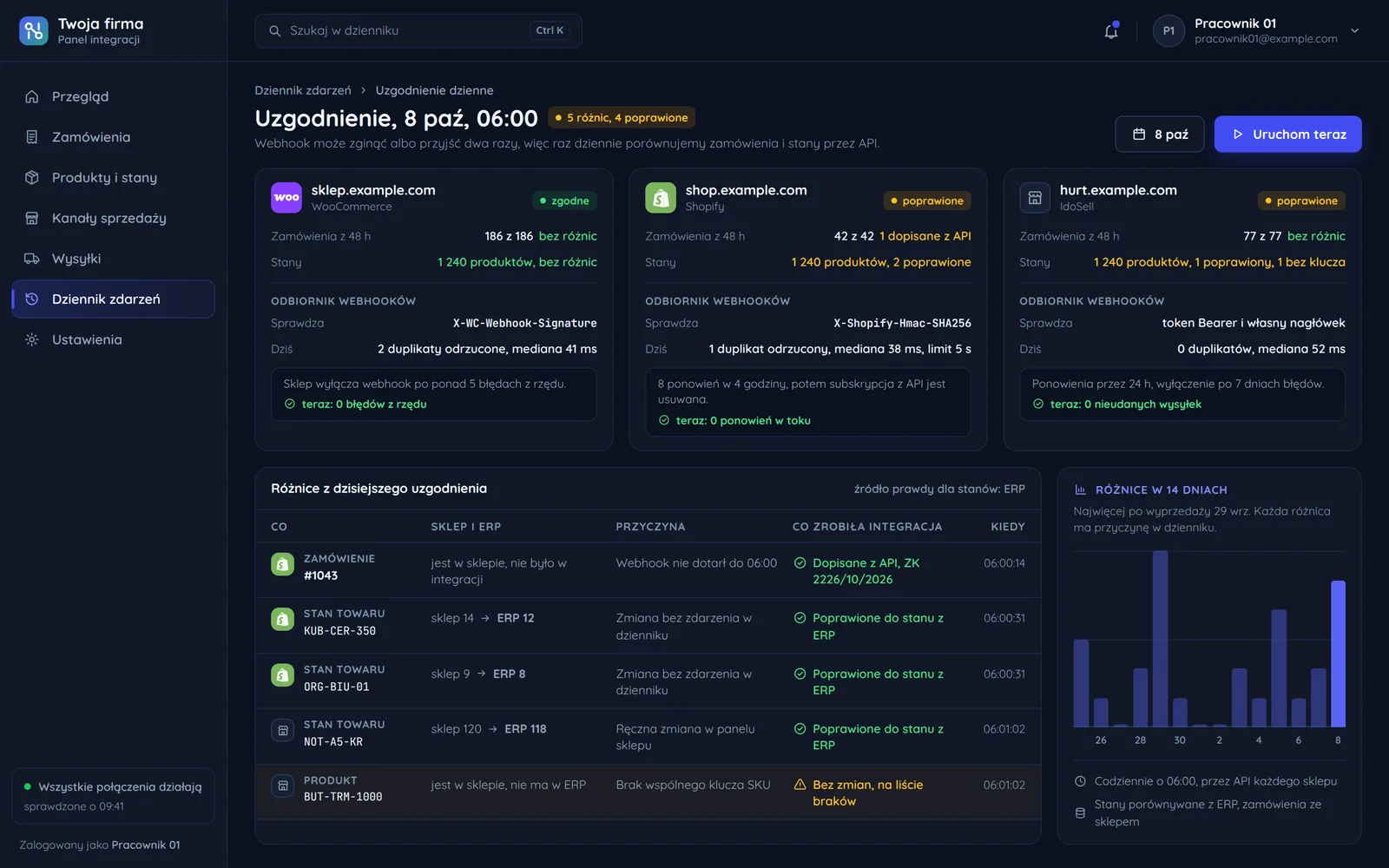Screen dimensions: 1389x868
Task: Click the store icon in BUT-TRM-1000 row
Action: pyautogui.click(x=282, y=786)
